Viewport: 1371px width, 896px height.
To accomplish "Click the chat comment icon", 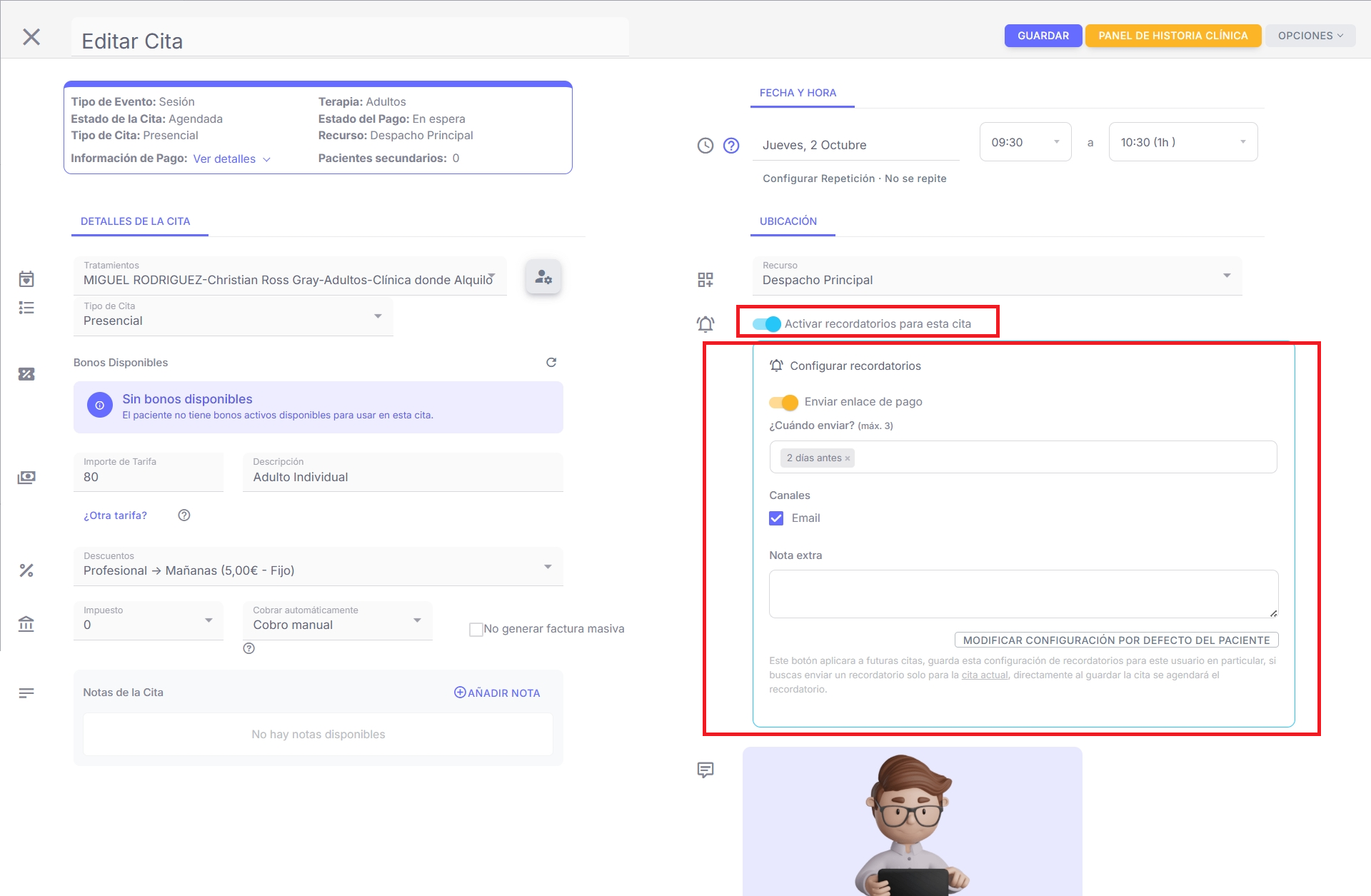I will tap(705, 770).
